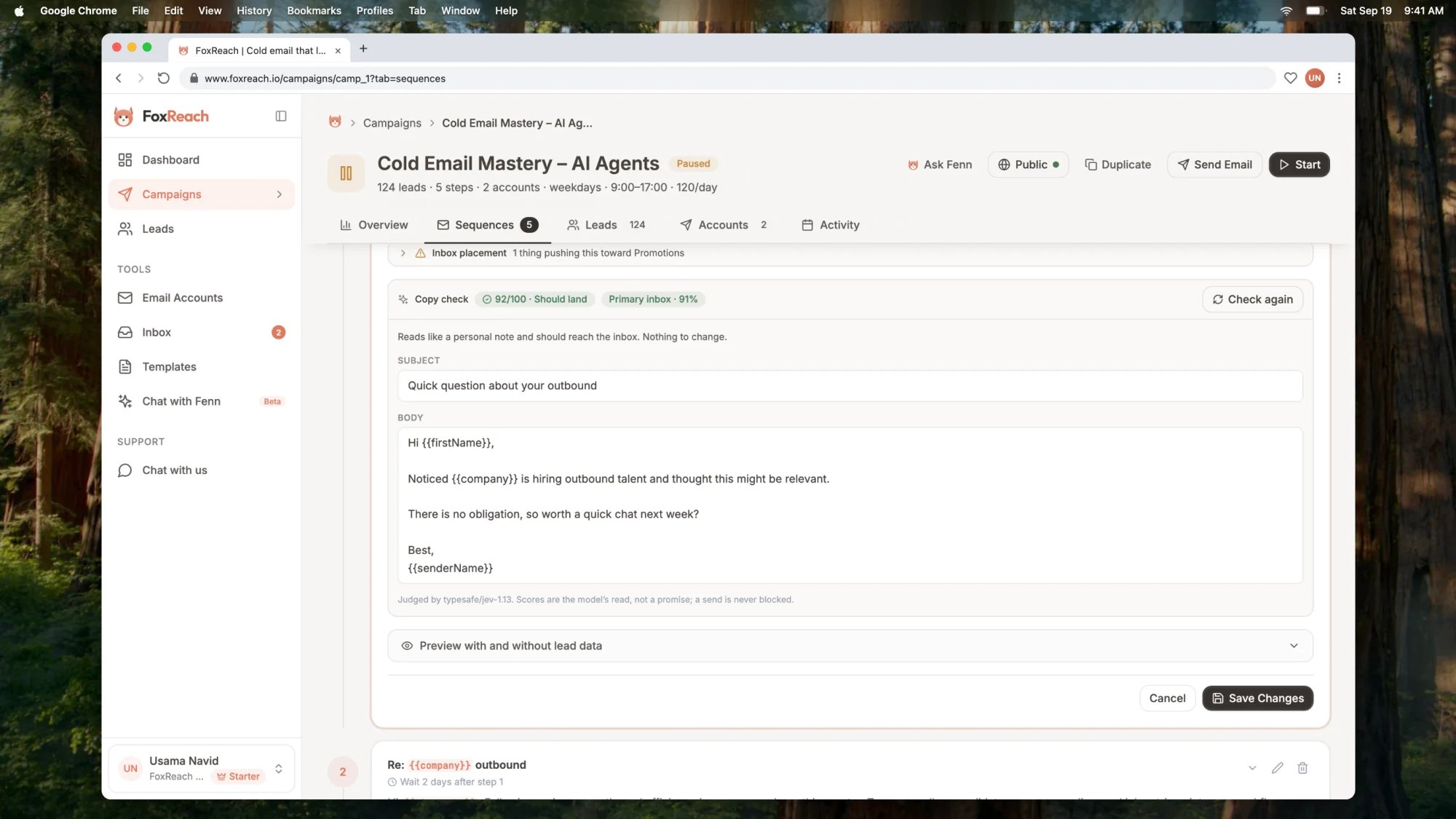Open the Apple menu
The height and width of the screenshot is (819, 1456).
pos(19,11)
